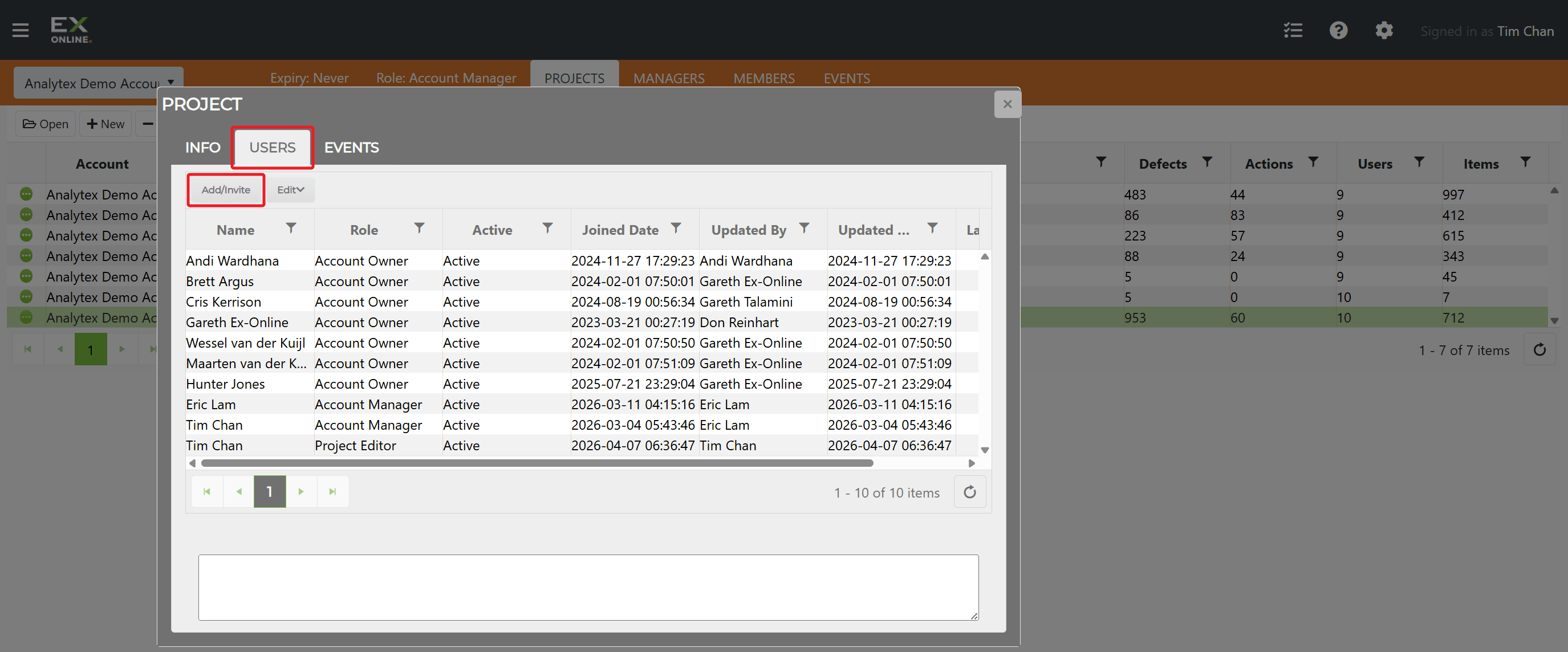Click the horizontal scrollbar of users table
The width and height of the screenshot is (1568, 652).
tap(538, 463)
